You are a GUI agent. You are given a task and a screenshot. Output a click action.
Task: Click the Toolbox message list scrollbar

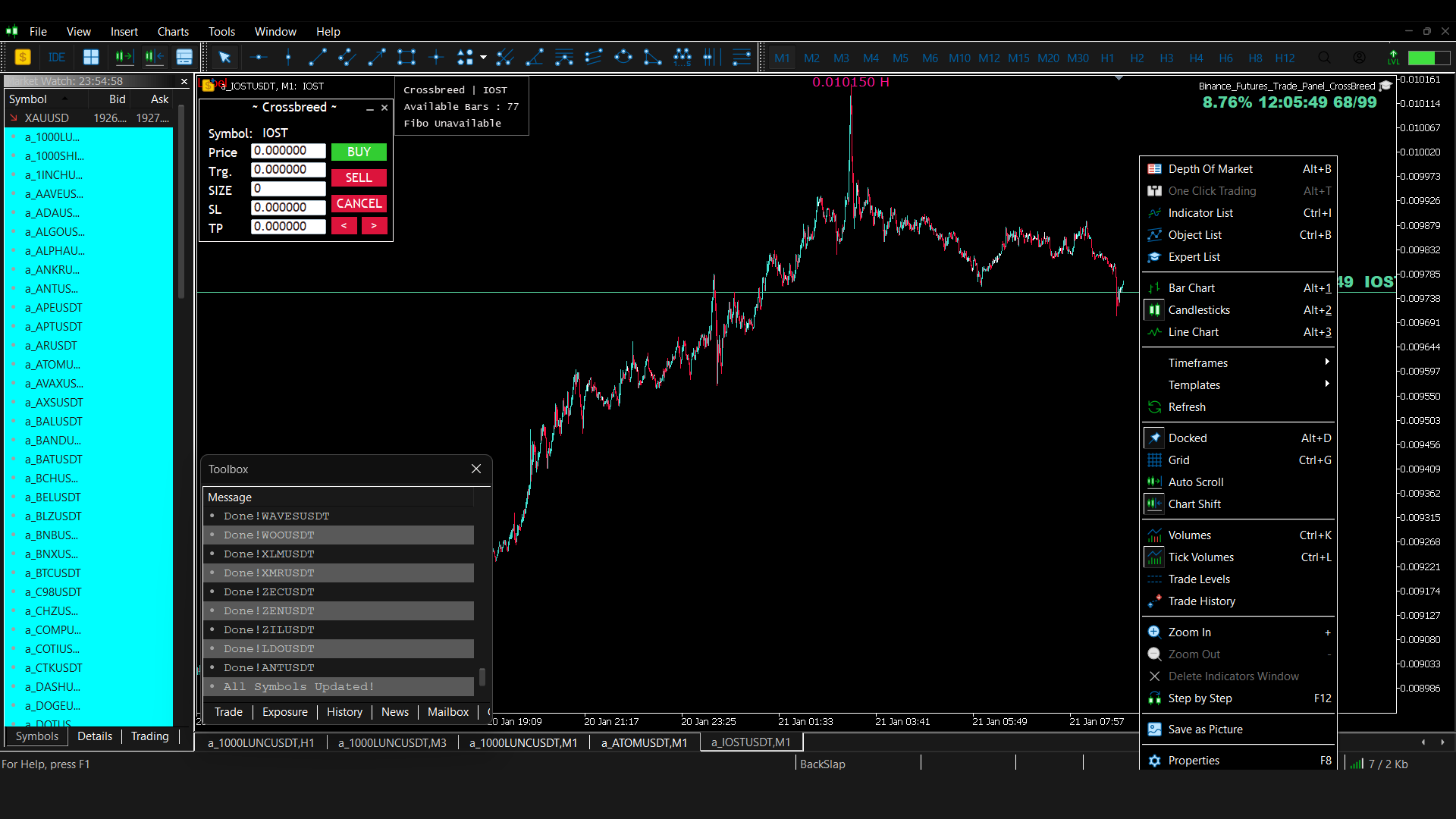point(482,675)
